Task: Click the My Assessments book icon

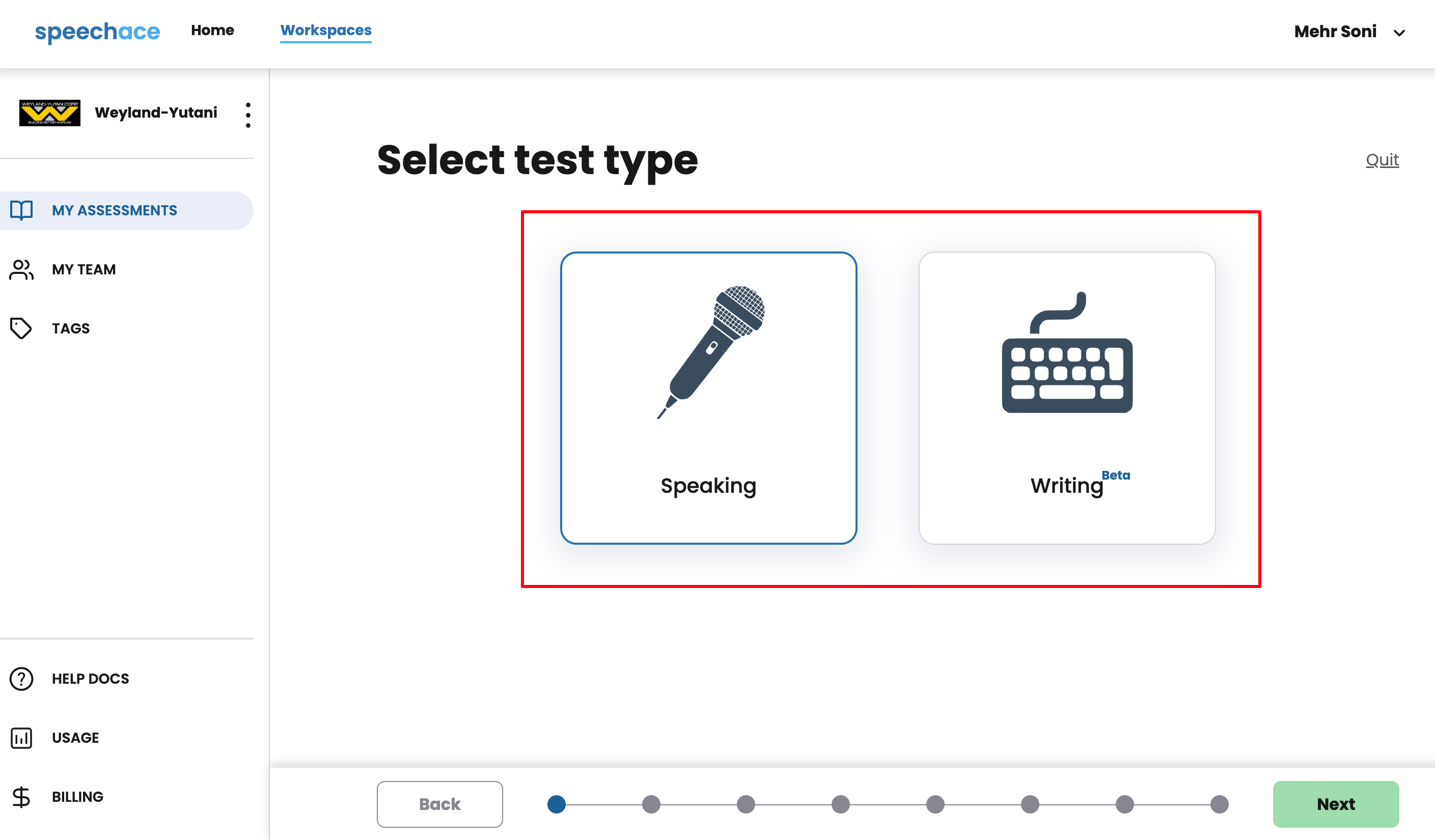Action: [21, 210]
